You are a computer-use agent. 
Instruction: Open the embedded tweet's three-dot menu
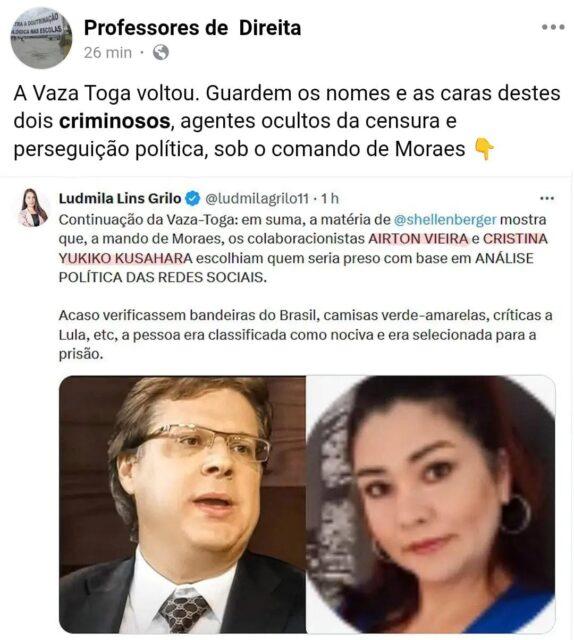[x=547, y=199]
